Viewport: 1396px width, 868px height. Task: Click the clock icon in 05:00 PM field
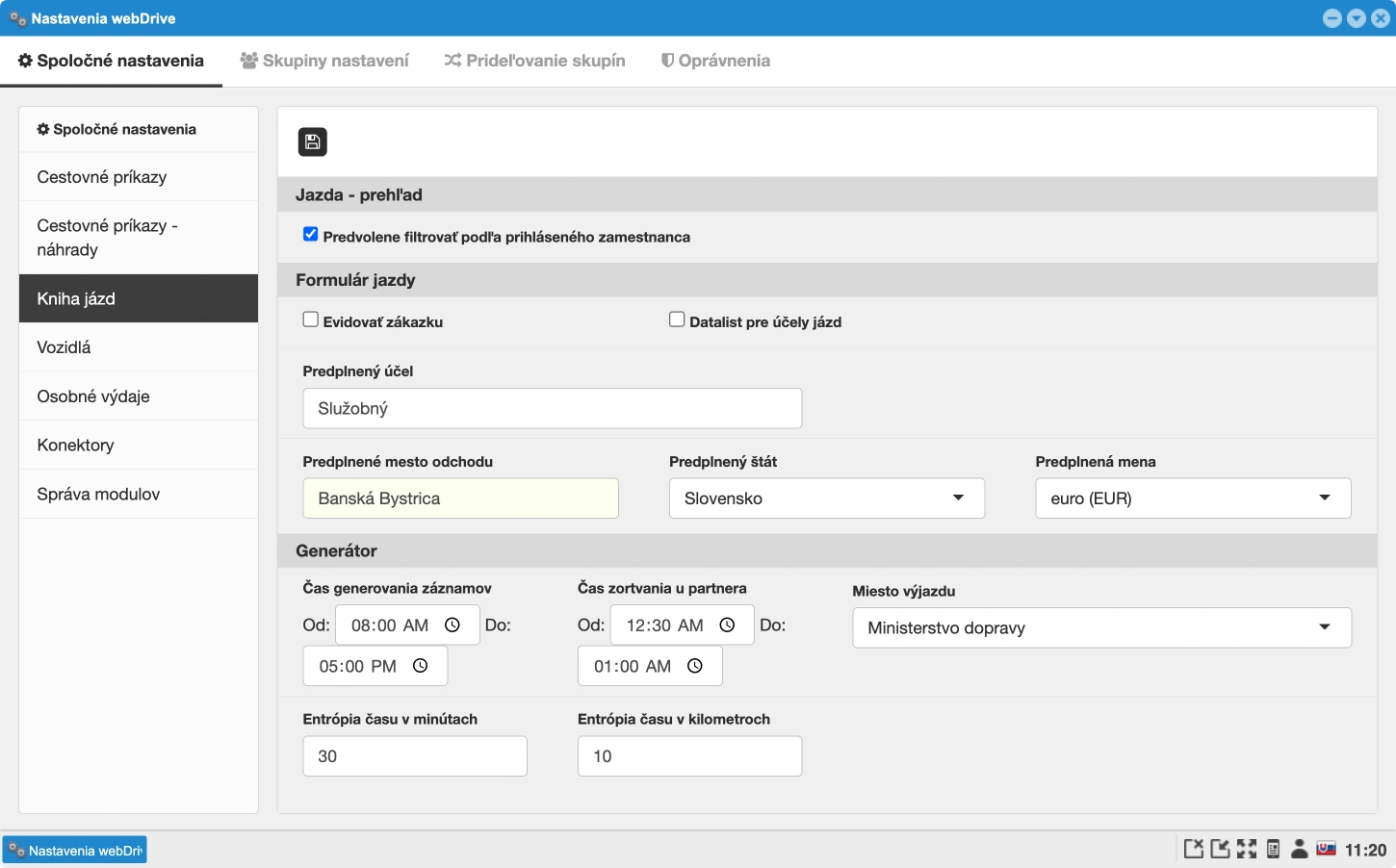[x=421, y=666]
